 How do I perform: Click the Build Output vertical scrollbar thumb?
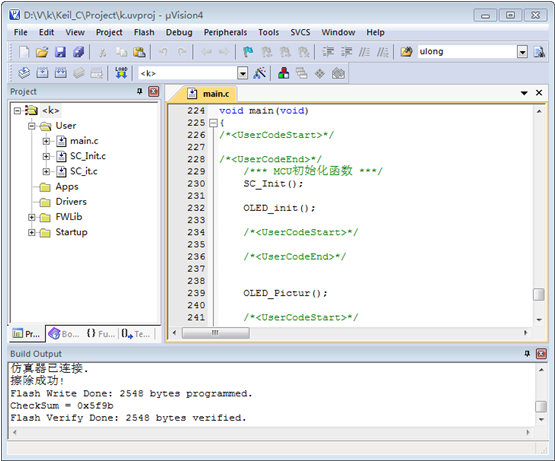pos(541,406)
